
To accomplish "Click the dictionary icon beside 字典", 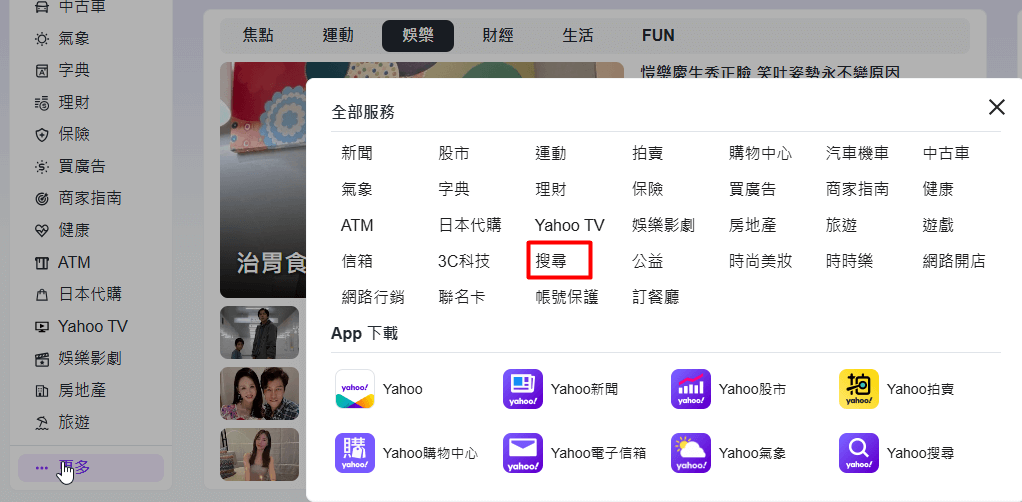I will [x=42, y=71].
